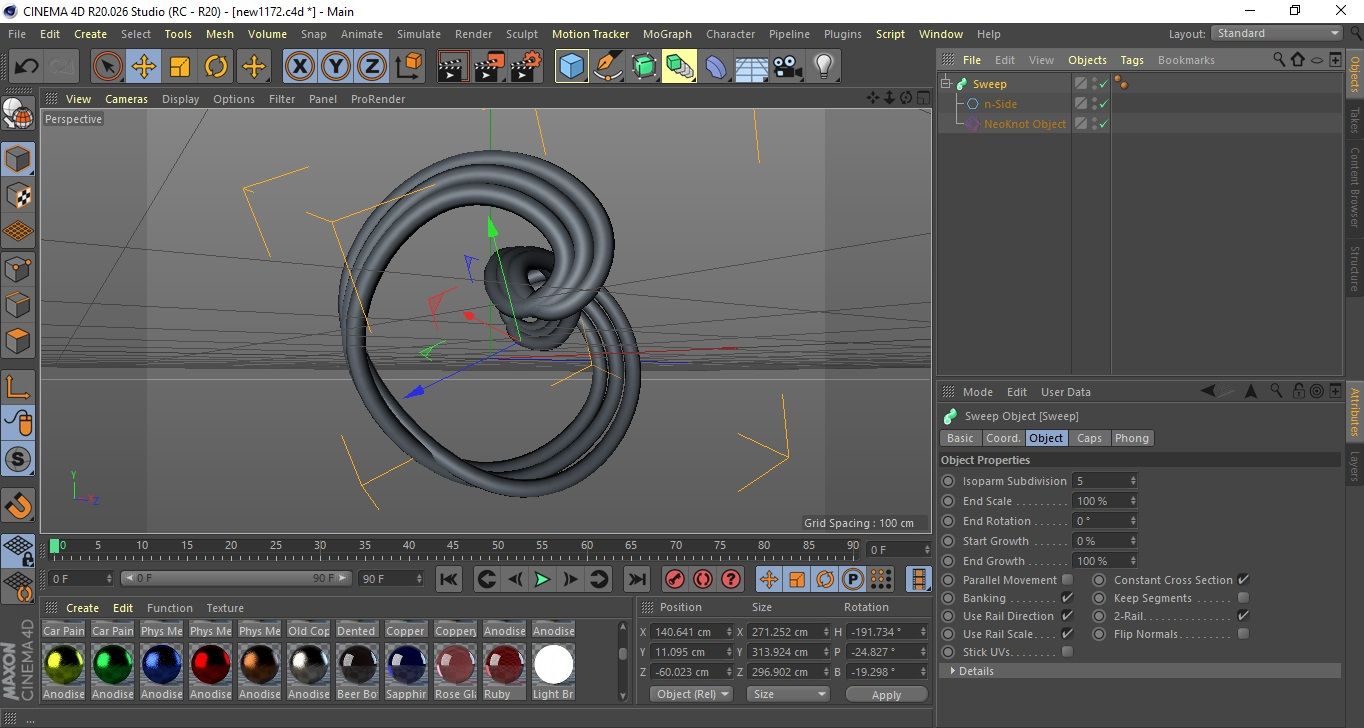Toggle X axis lock
The image size is (1364, 728).
(299, 67)
